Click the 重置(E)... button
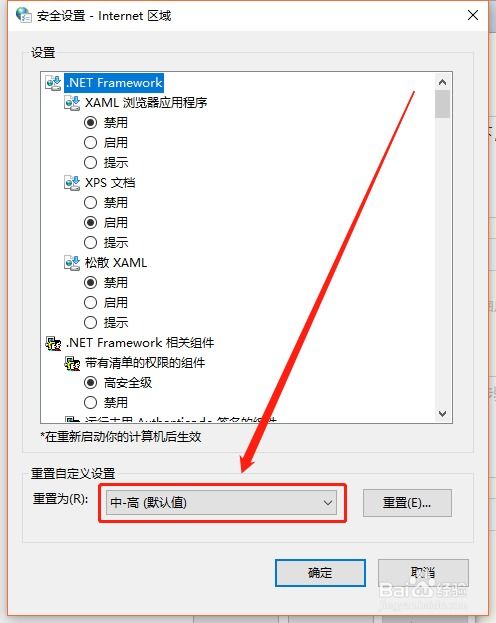This screenshot has height=623, width=496. tap(407, 503)
